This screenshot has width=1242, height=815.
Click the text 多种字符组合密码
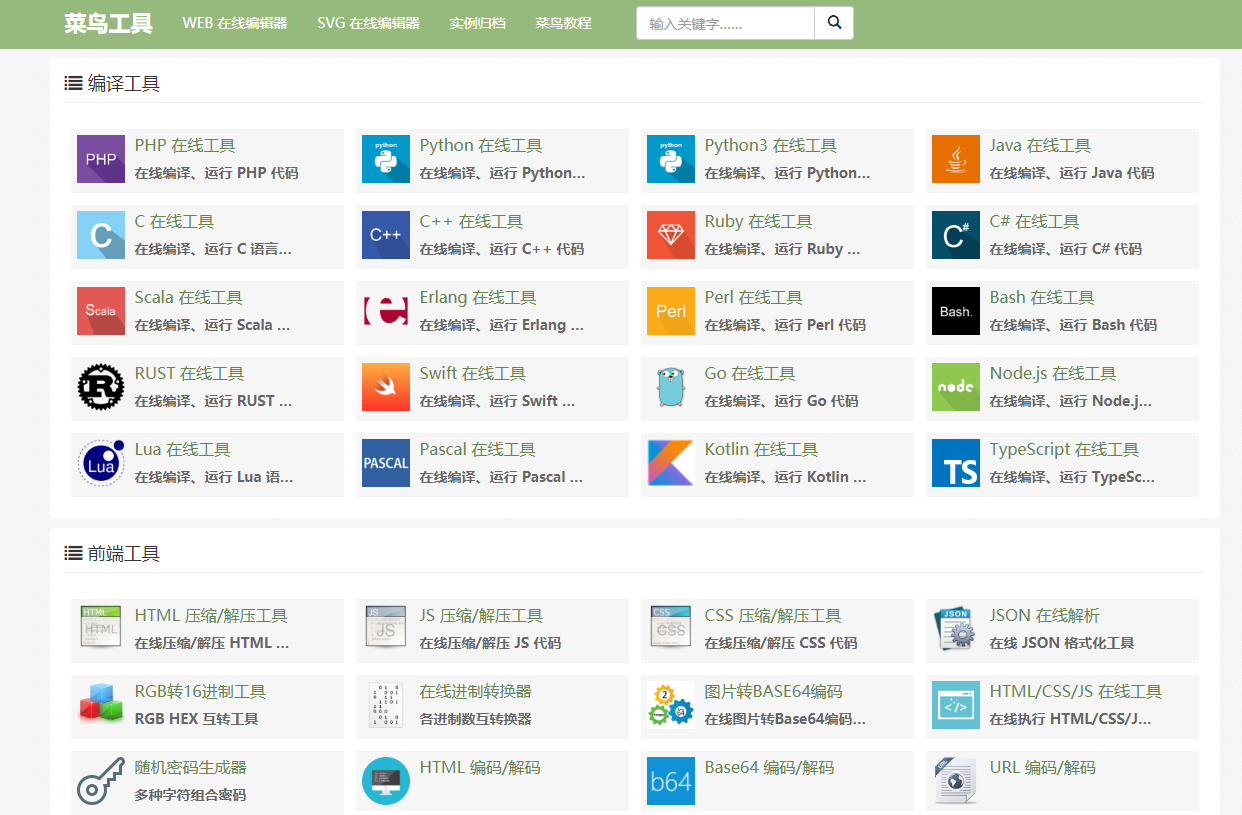point(190,795)
